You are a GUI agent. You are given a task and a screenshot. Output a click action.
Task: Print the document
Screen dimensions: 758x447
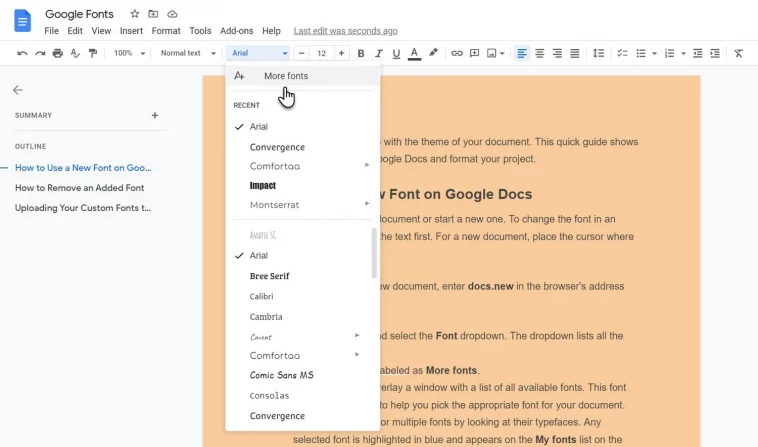[x=58, y=53]
